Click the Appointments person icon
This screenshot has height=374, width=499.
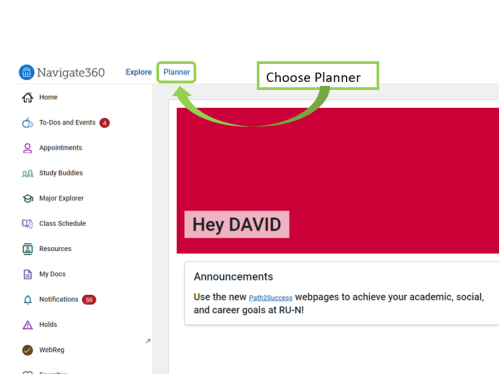pyautogui.click(x=28, y=148)
